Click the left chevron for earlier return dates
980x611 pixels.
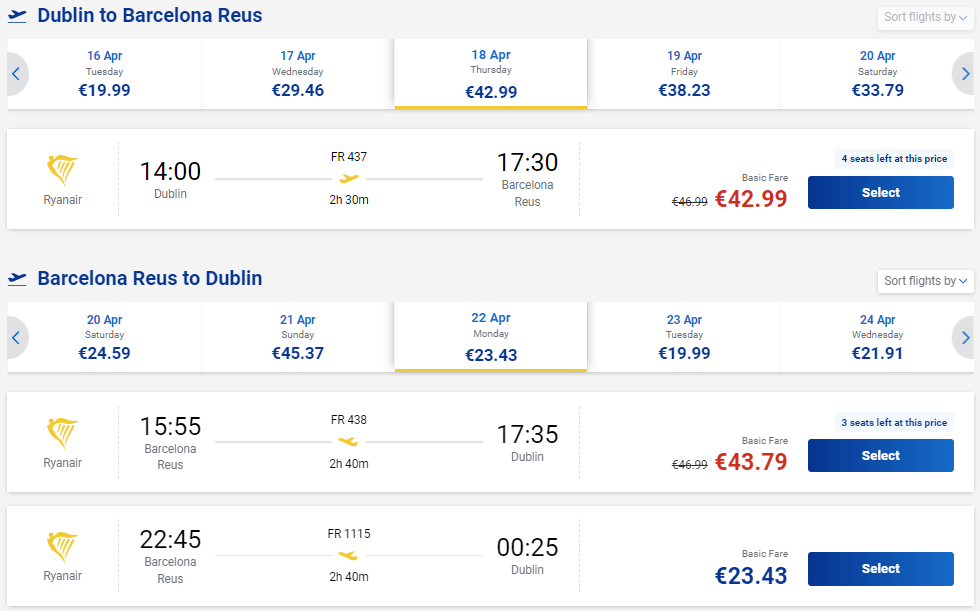(16, 337)
